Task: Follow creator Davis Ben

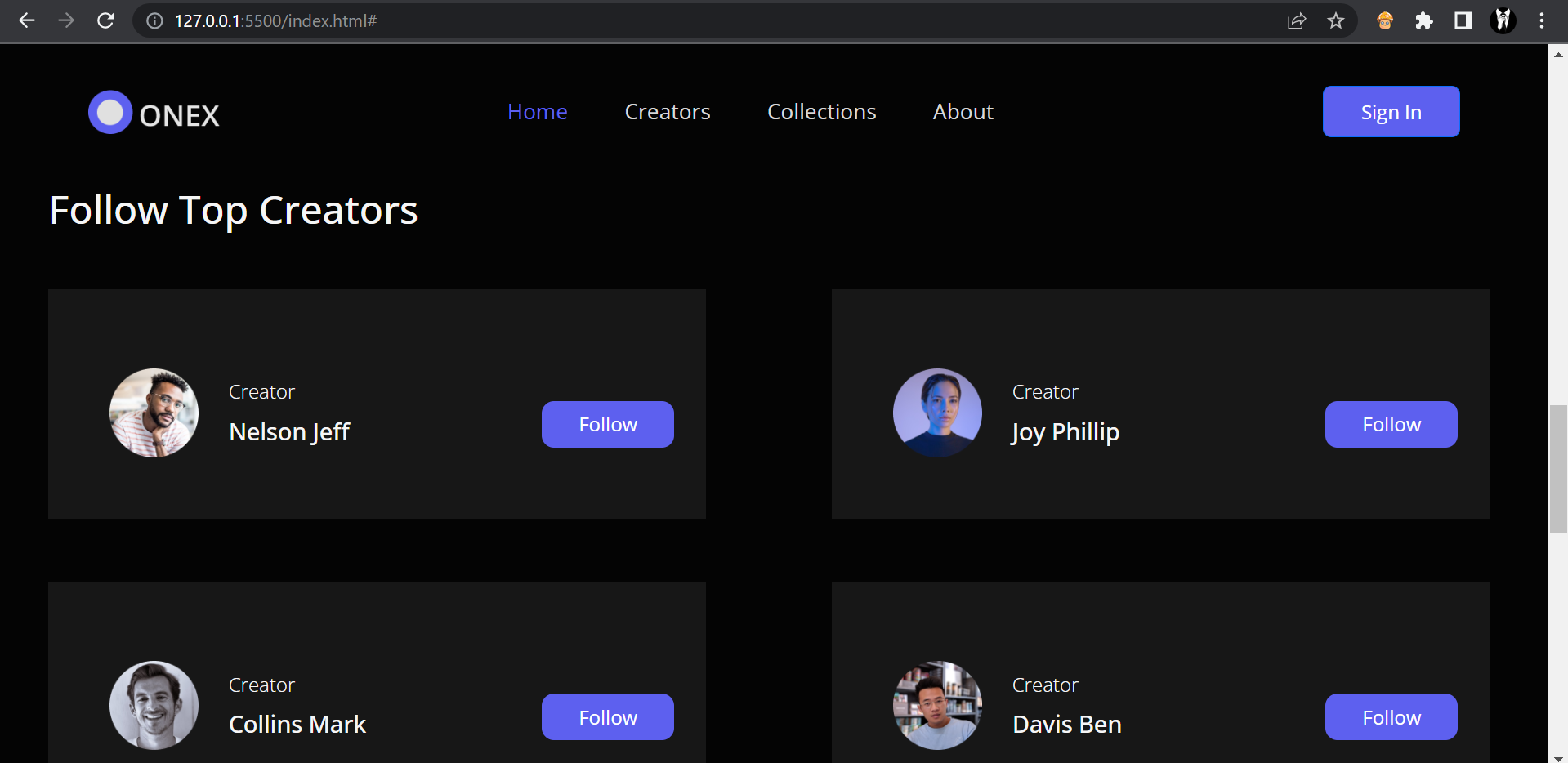Action: point(1391,717)
